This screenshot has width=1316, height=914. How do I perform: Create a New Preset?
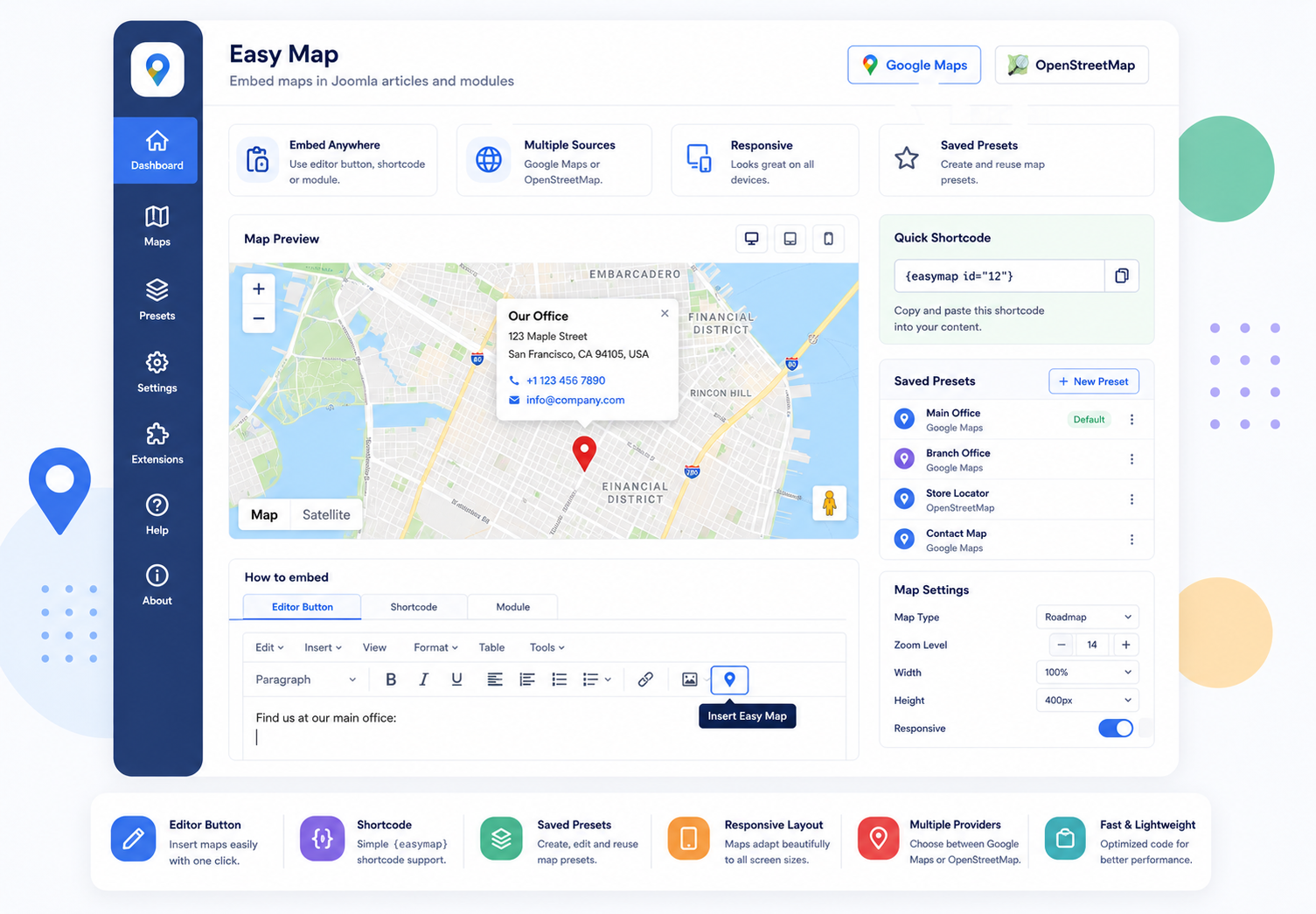coord(1094,381)
